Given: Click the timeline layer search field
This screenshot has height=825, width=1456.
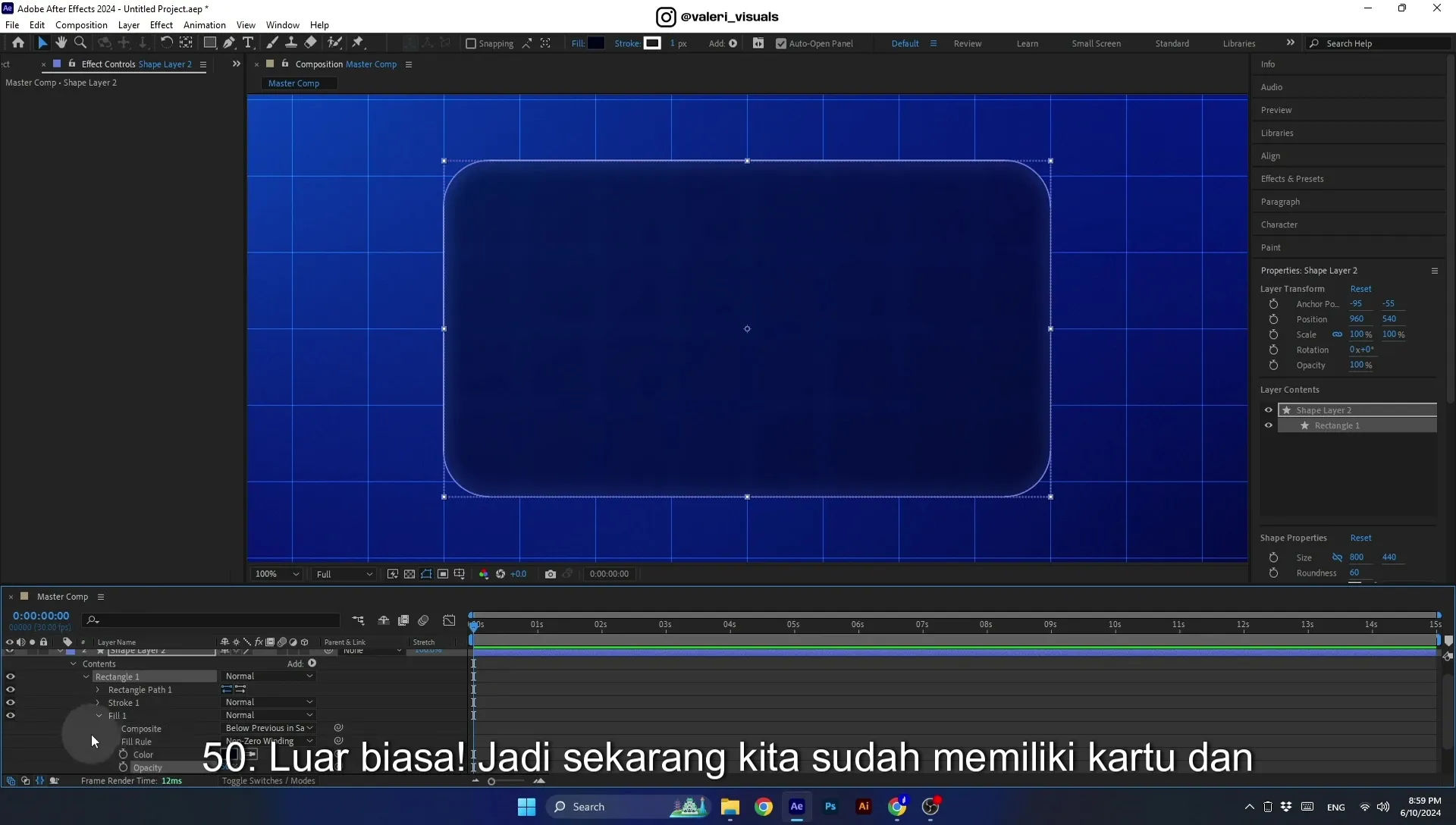Looking at the screenshot, I should pos(212,620).
